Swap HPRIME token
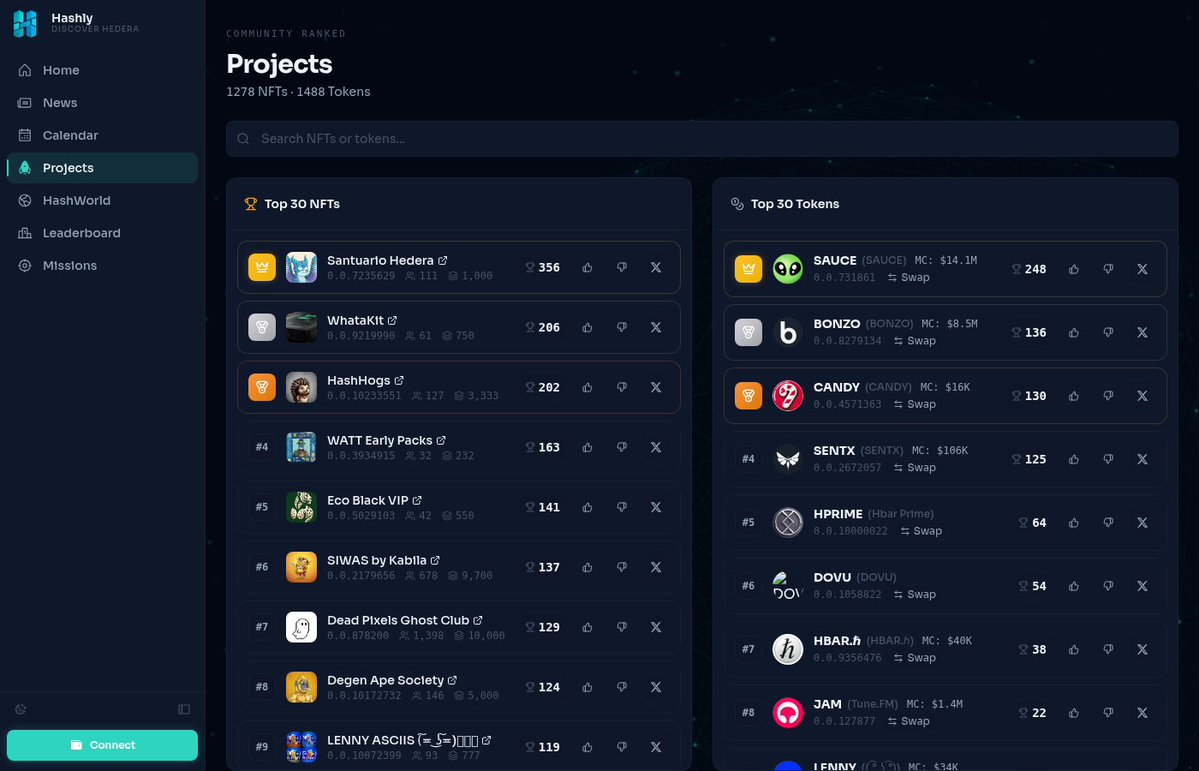The image size is (1199, 771). pos(921,531)
